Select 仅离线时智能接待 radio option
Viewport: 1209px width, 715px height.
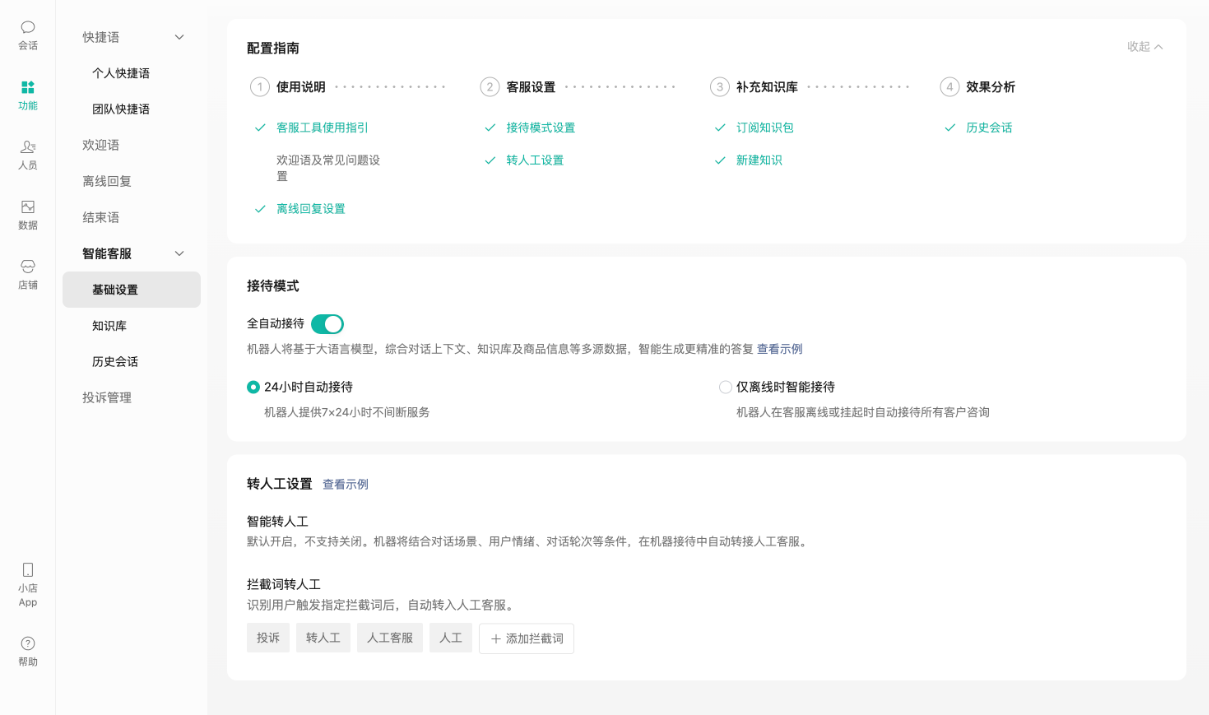pos(725,387)
